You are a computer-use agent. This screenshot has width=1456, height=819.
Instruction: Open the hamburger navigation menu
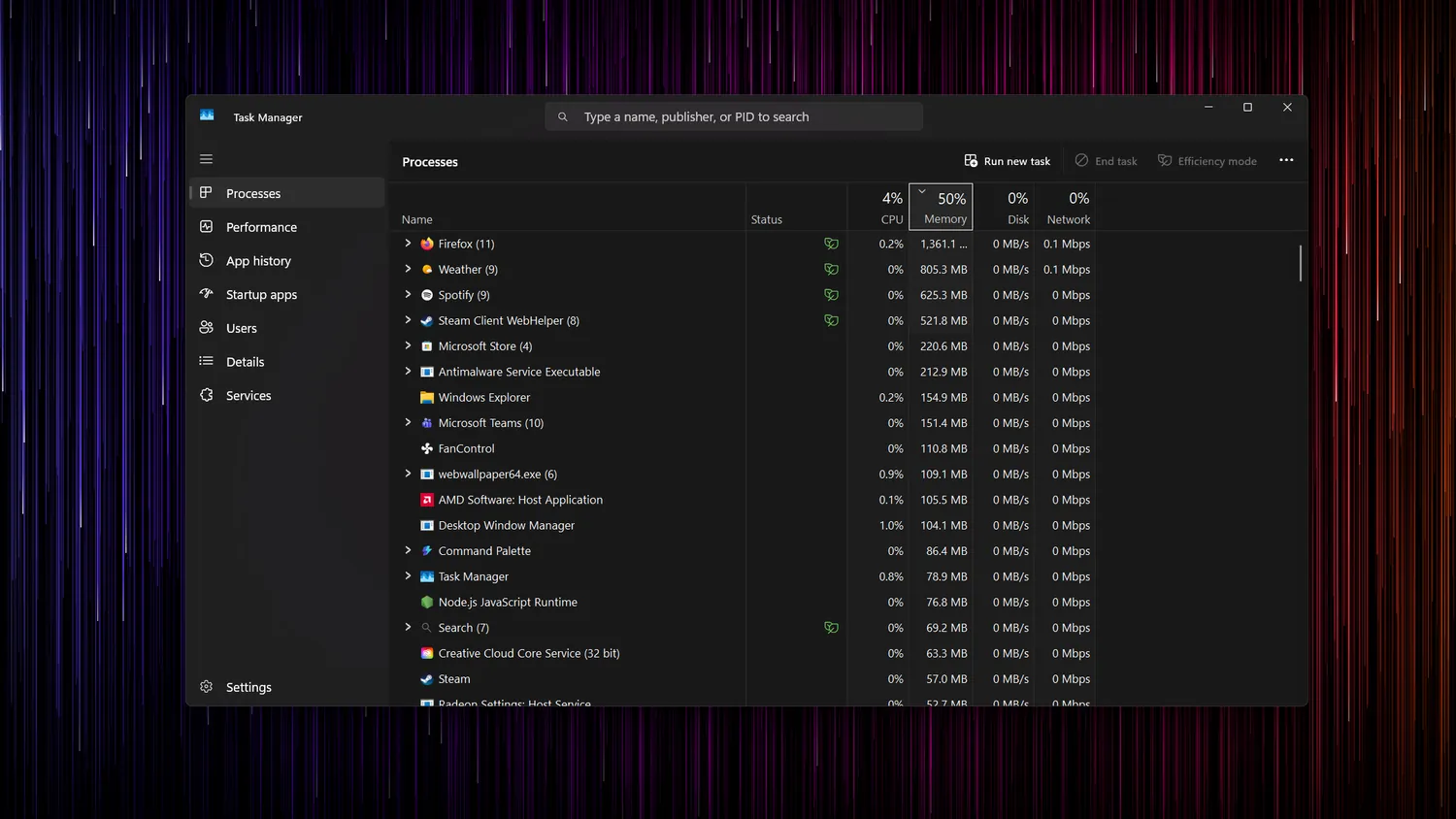click(206, 159)
